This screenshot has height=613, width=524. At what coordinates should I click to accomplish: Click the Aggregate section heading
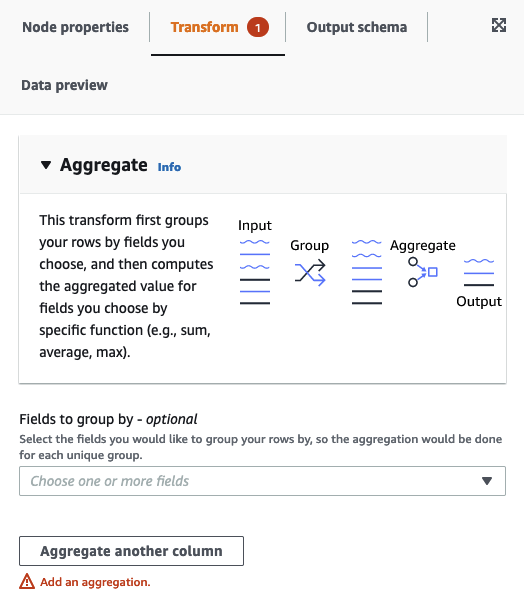coord(104,165)
